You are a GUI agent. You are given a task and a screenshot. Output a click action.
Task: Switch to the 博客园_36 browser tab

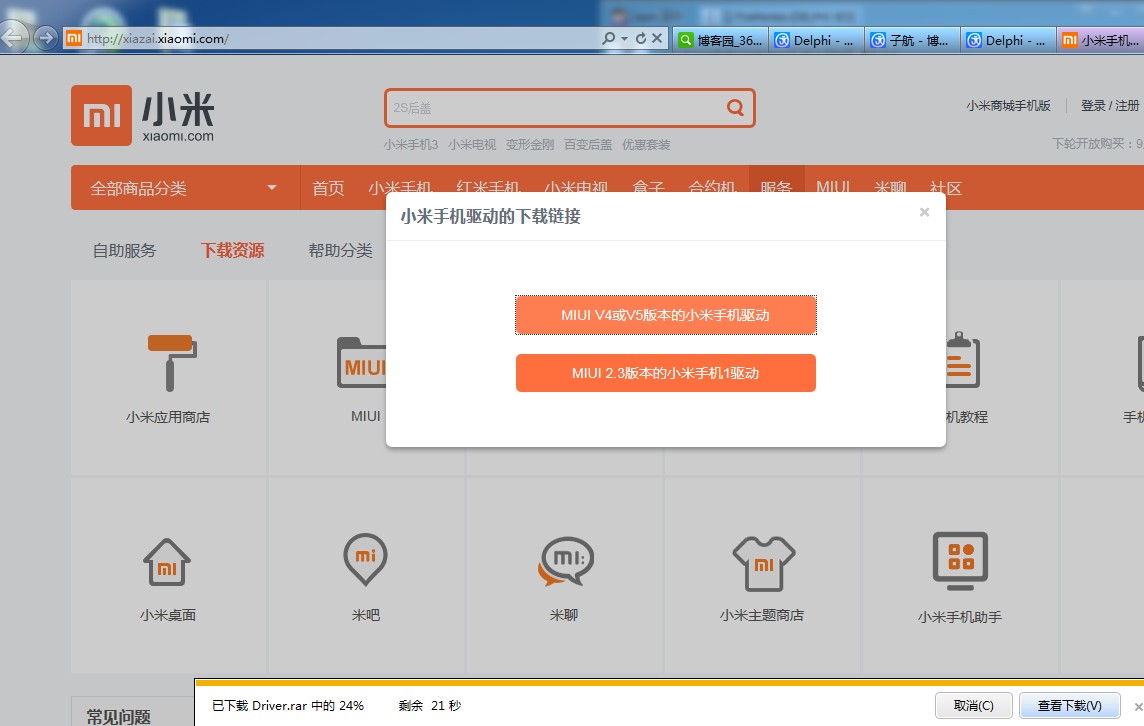(721, 40)
